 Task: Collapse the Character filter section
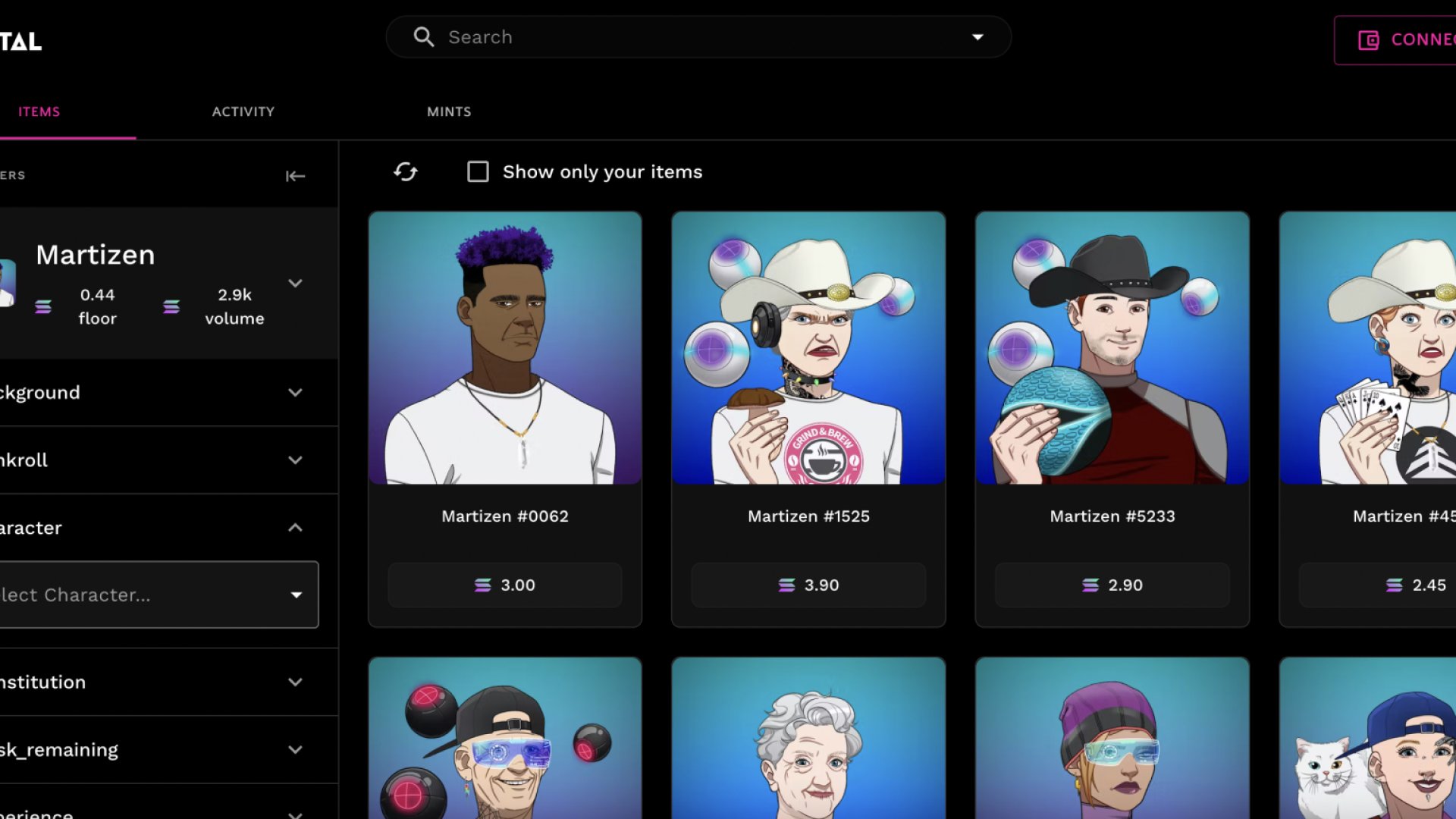coord(168,527)
